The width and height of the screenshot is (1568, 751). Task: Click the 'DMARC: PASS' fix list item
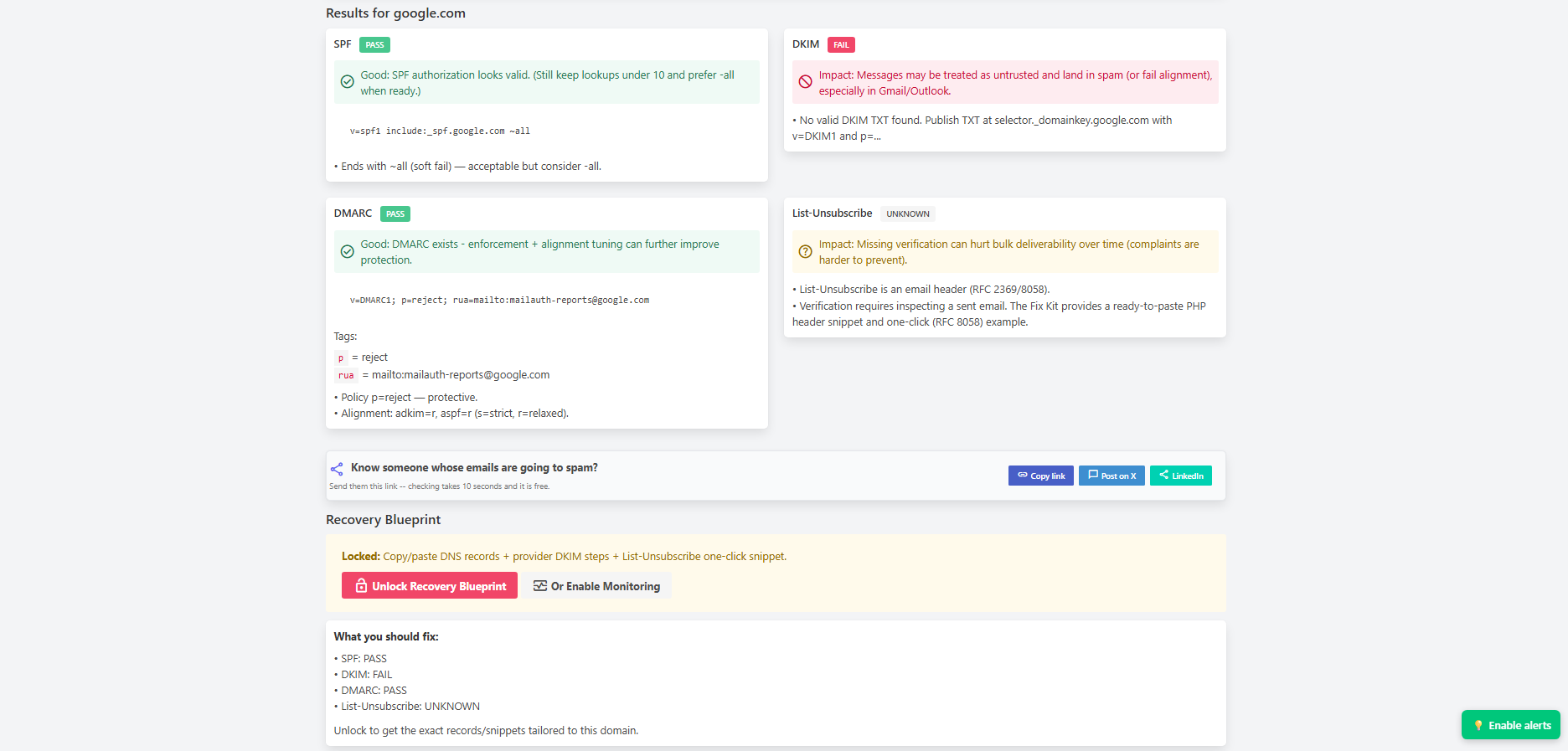click(371, 691)
